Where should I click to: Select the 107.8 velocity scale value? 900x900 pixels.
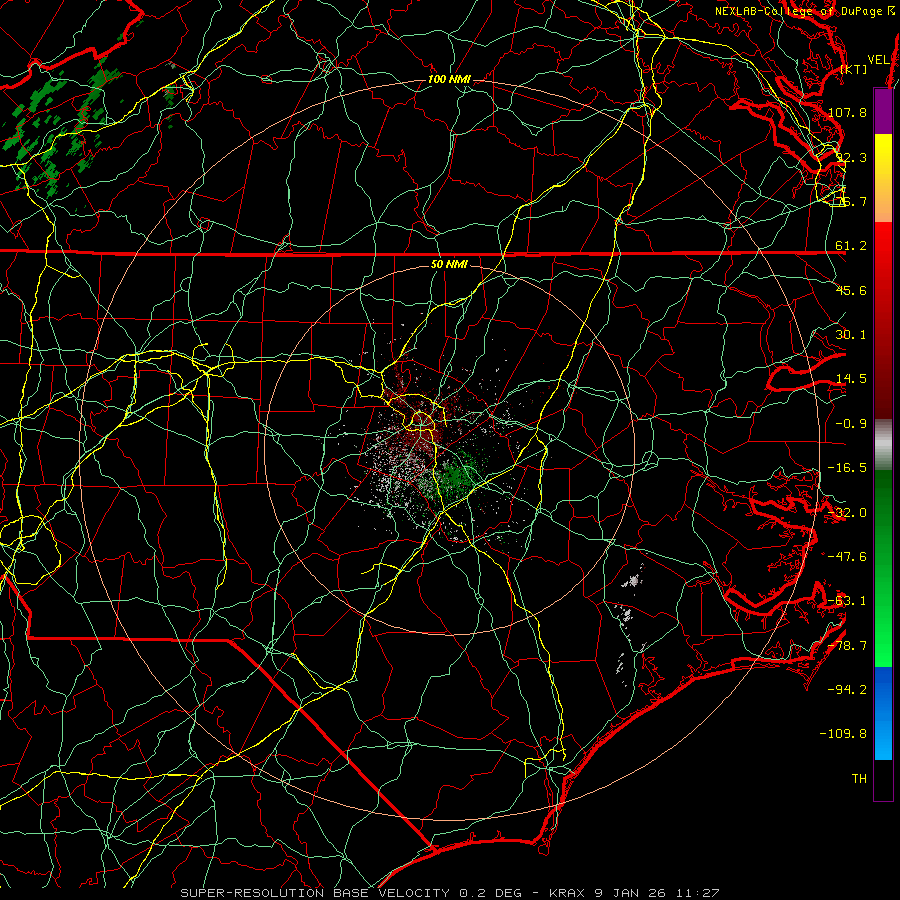tap(847, 112)
